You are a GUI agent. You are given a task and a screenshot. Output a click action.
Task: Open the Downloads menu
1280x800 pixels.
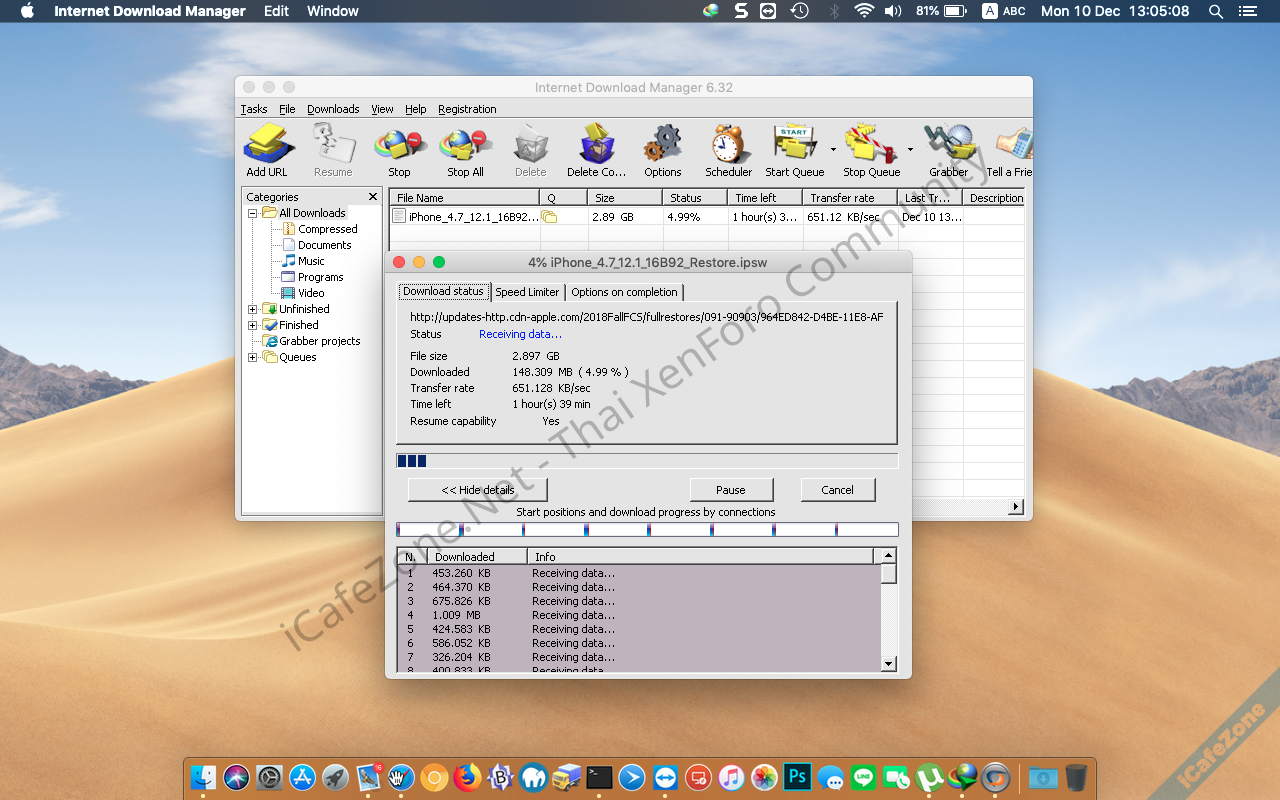[x=333, y=109]
